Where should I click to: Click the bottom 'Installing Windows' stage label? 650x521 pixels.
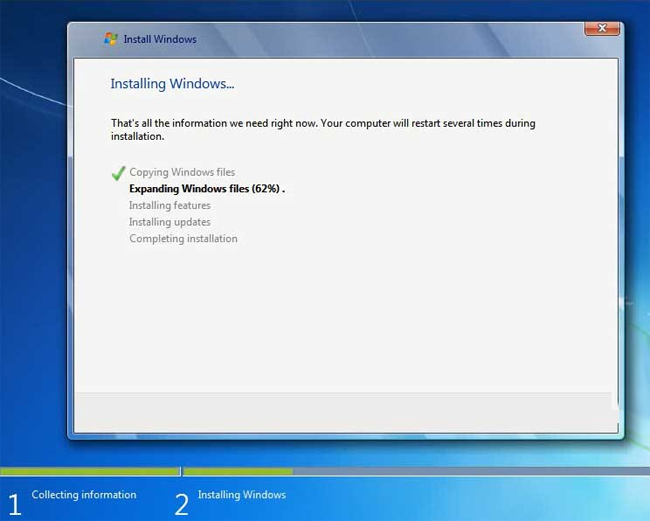tap(242, 494)
